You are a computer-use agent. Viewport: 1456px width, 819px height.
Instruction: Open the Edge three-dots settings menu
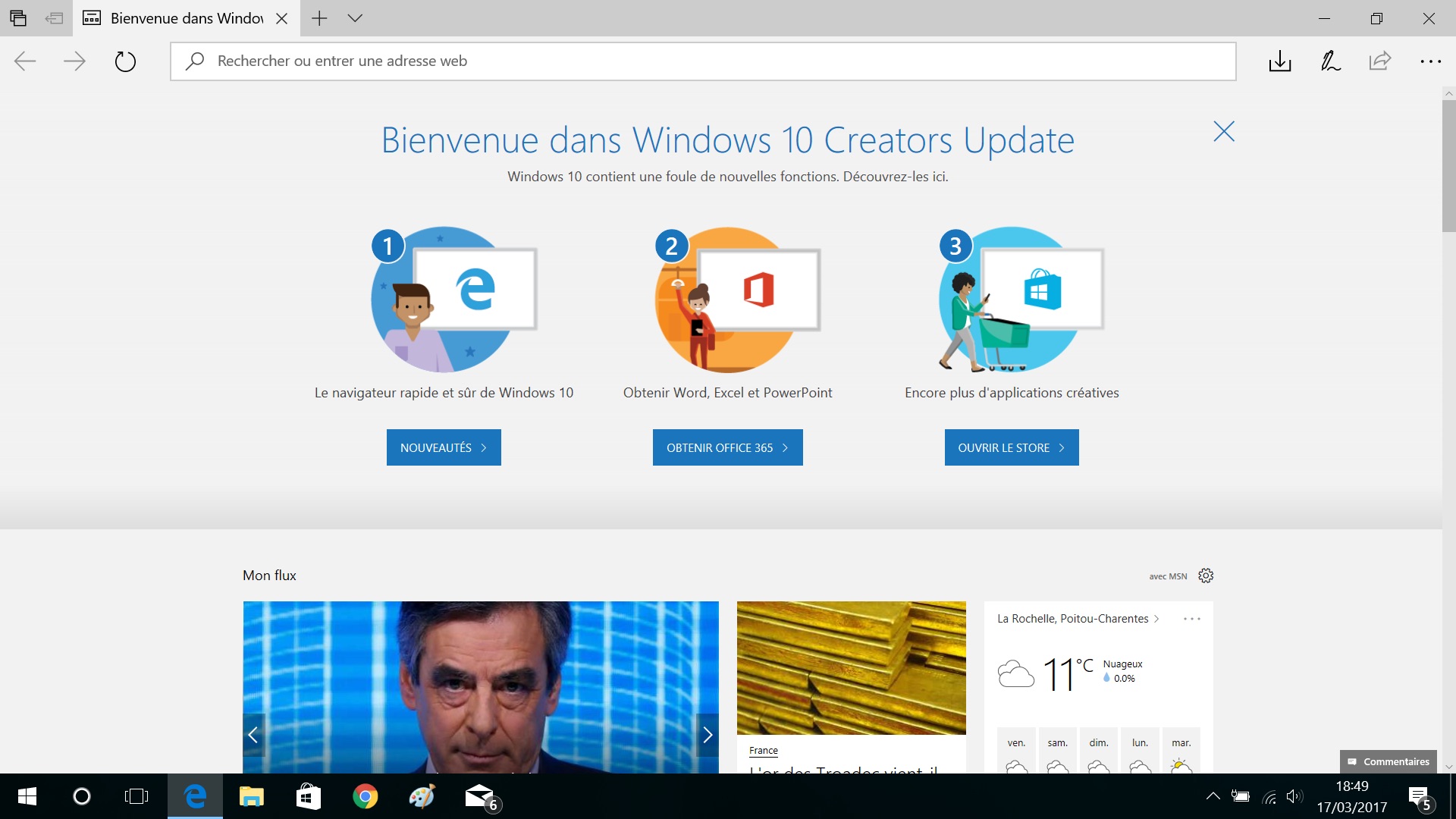(x=1430, y=61)
